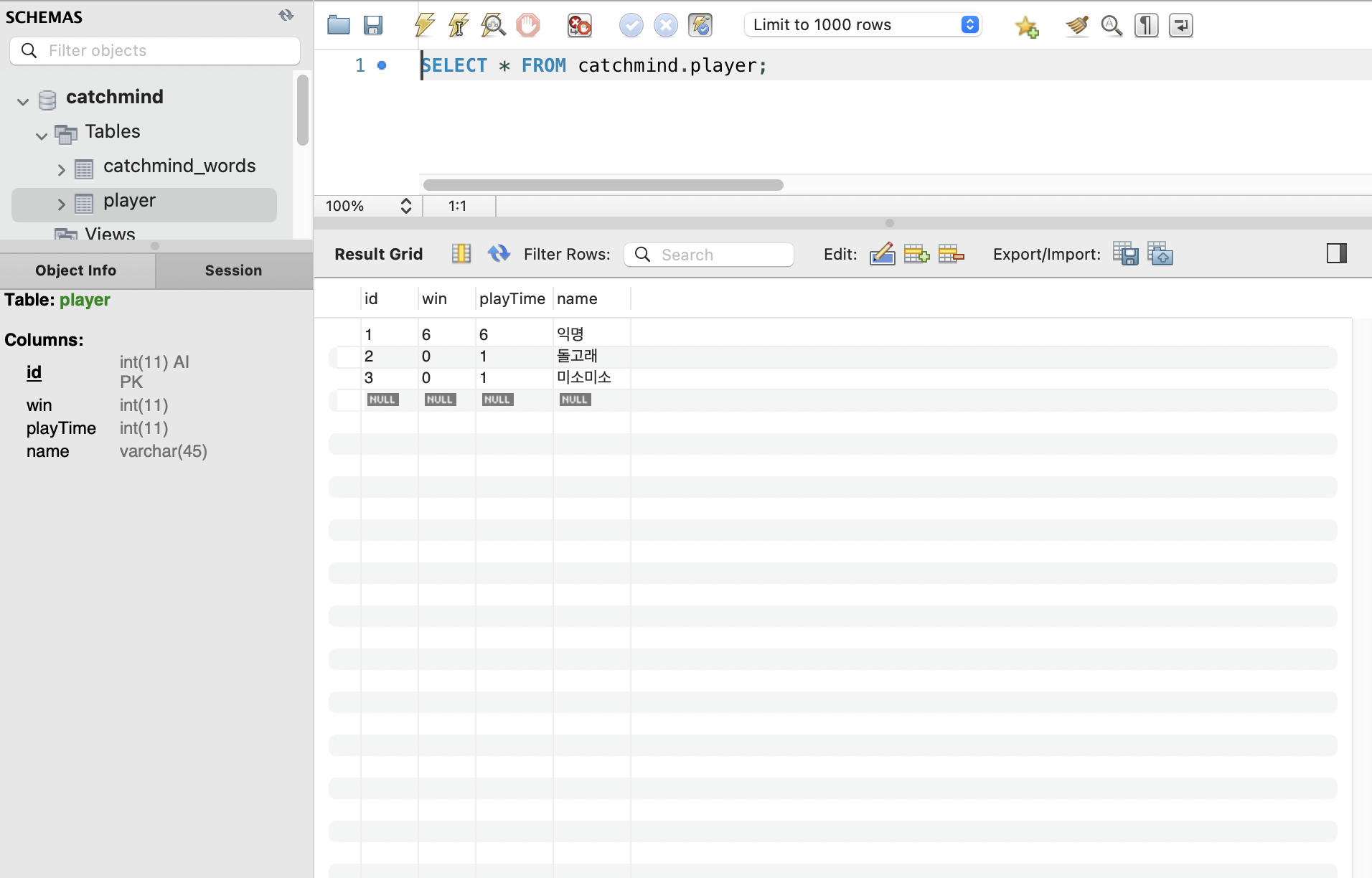Refresh the result grid data
This screenshot has height=878, width=1372.
coord(499,254)
